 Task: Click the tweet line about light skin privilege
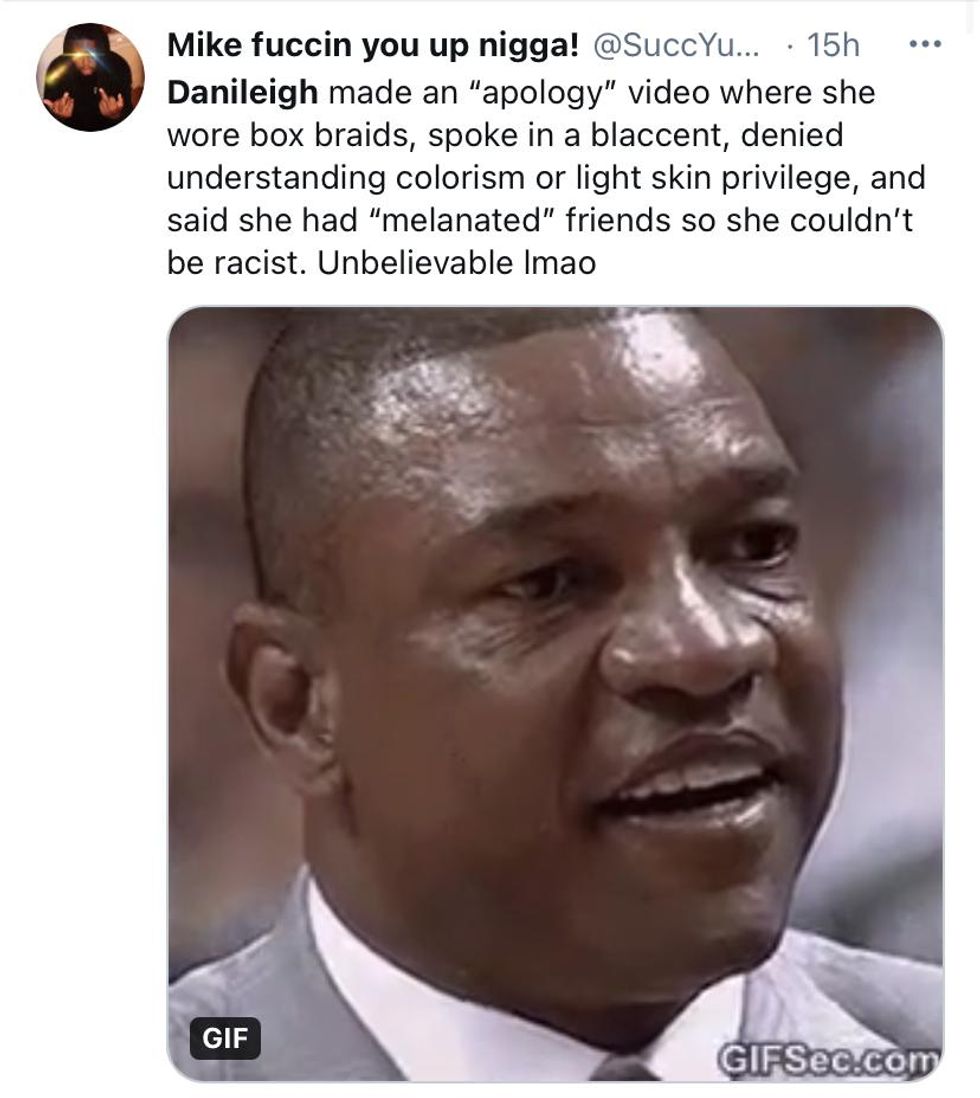pos(546,178)
